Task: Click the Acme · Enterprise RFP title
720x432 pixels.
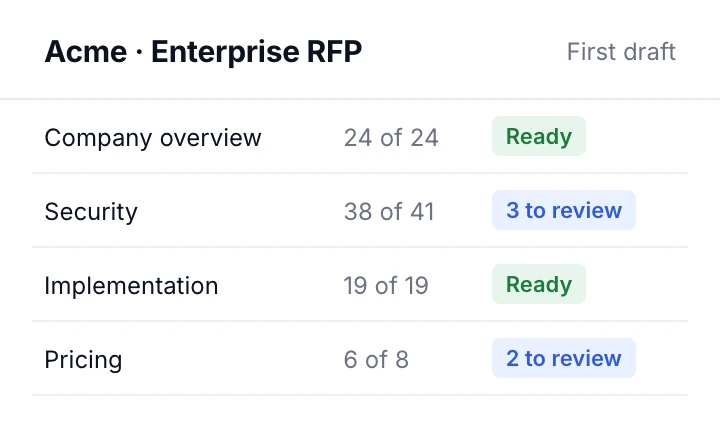Action: click(203, 51)
